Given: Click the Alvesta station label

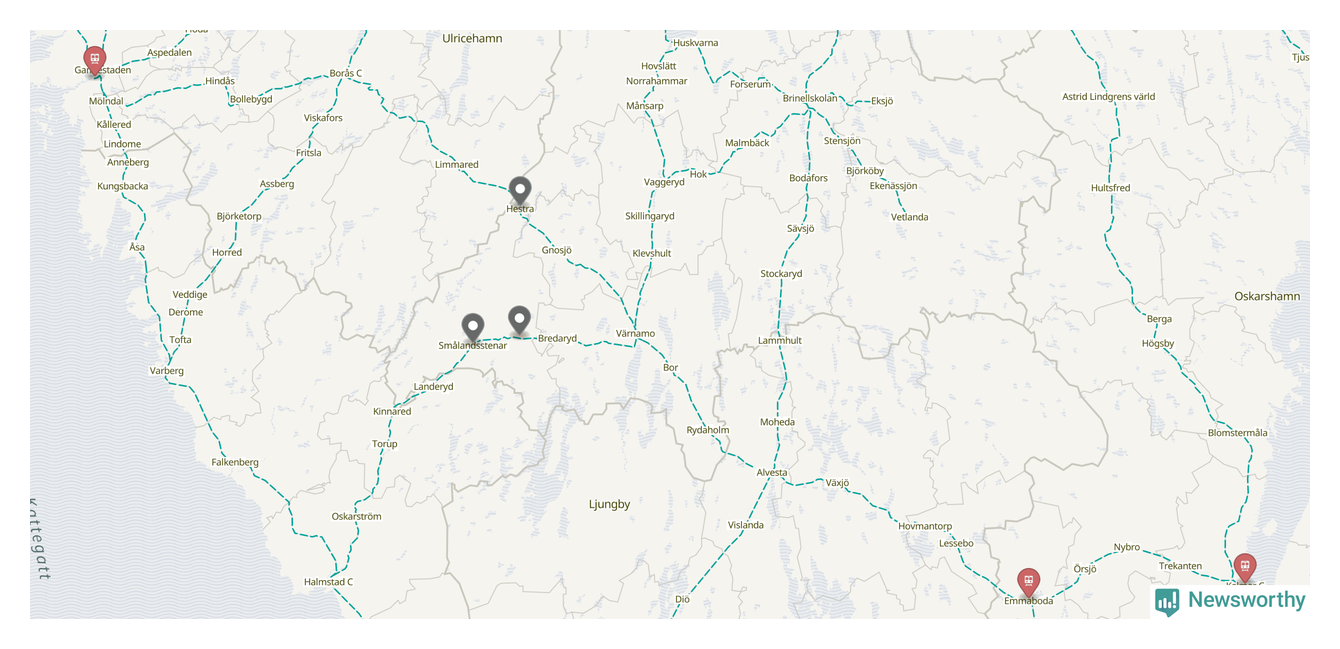Looking at the screenshot, I should pos(772,473).
